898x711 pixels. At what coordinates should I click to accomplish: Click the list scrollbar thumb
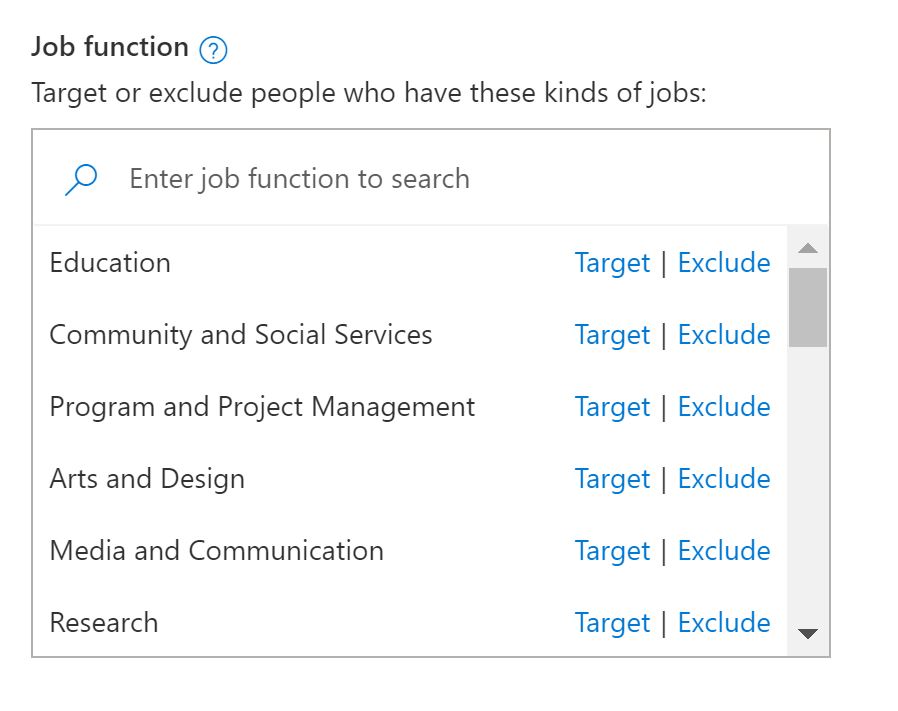808,307
